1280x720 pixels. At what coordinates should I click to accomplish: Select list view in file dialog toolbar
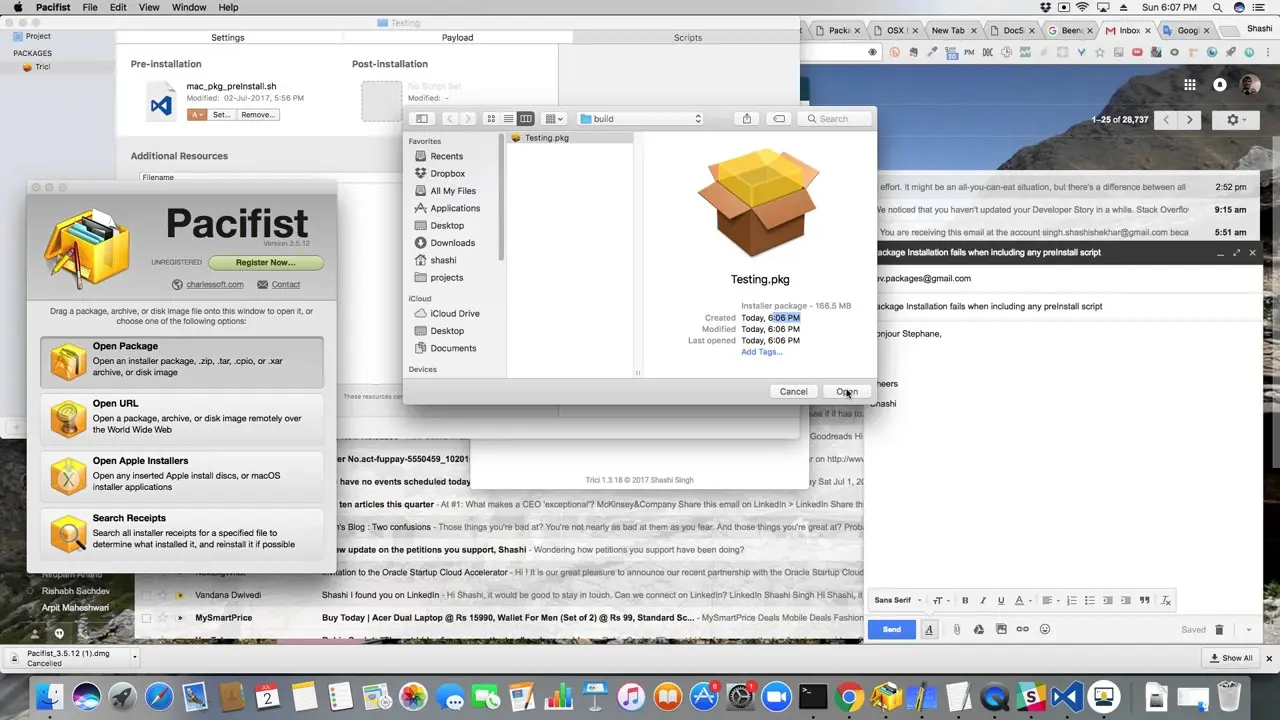click(508, 119)
